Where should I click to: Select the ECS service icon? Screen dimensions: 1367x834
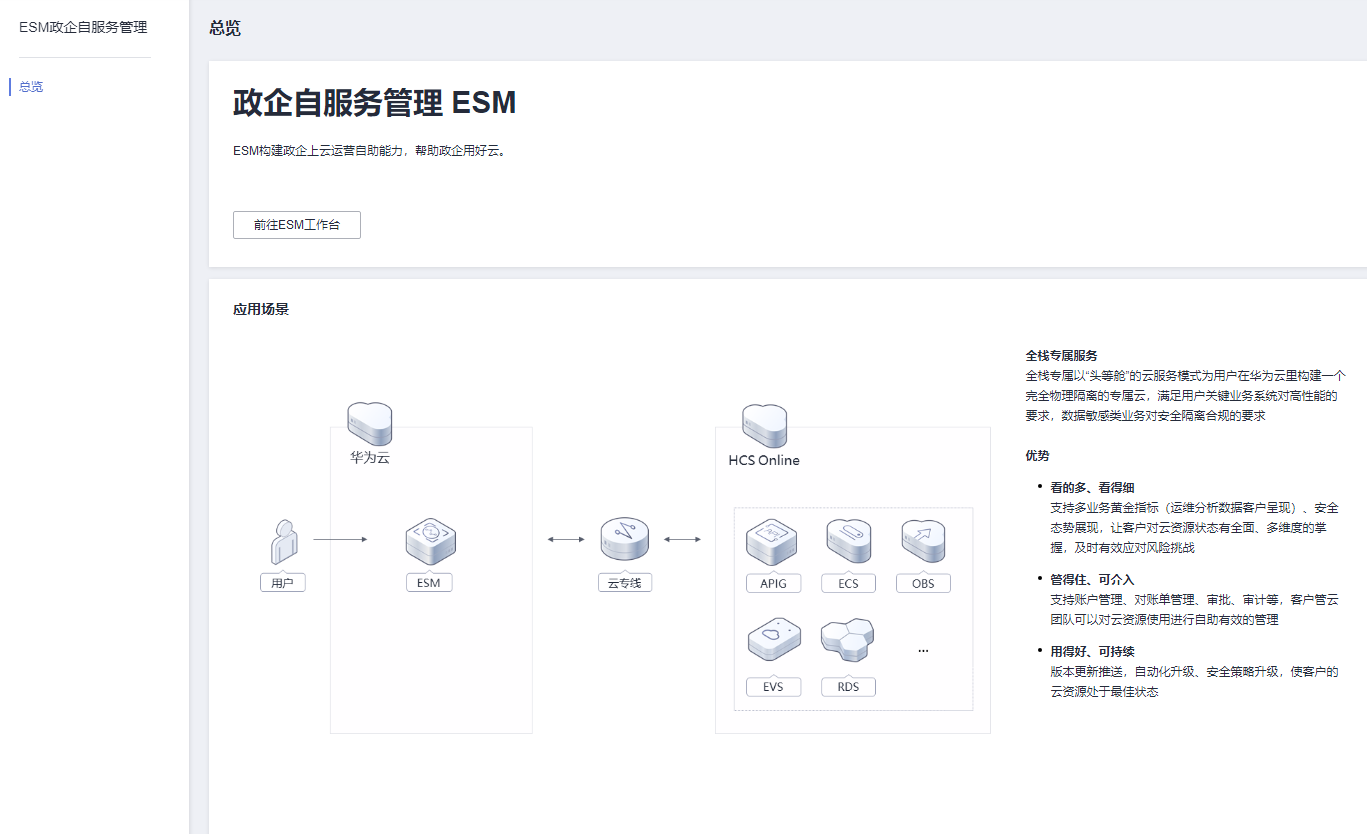click(x=848, y=542)
